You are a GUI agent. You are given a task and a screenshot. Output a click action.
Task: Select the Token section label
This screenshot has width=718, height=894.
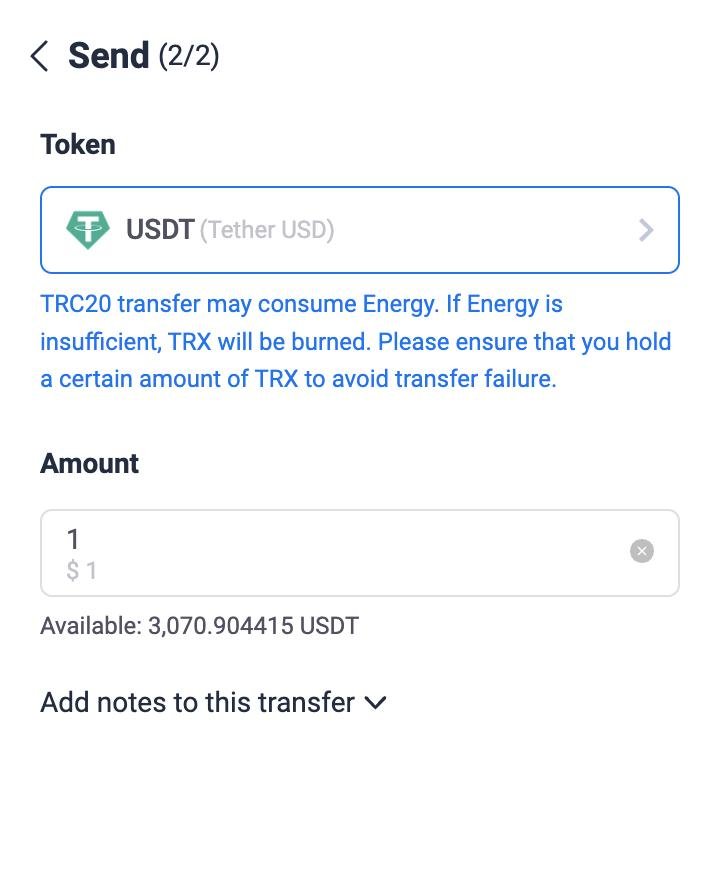pos(77,144)
